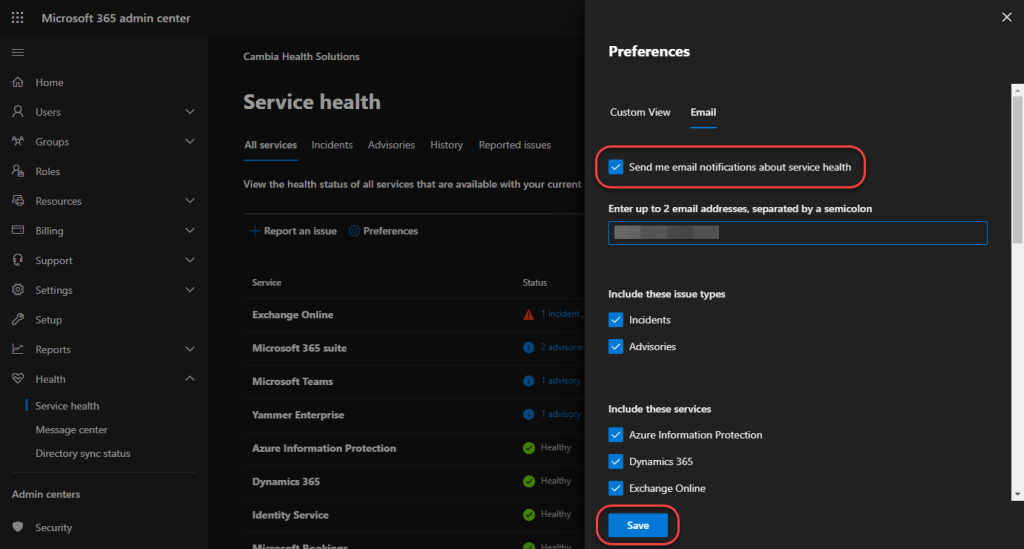Click the Home icon in sidebar
Screen dimensions: 1024x549
[x=18, y=82]
